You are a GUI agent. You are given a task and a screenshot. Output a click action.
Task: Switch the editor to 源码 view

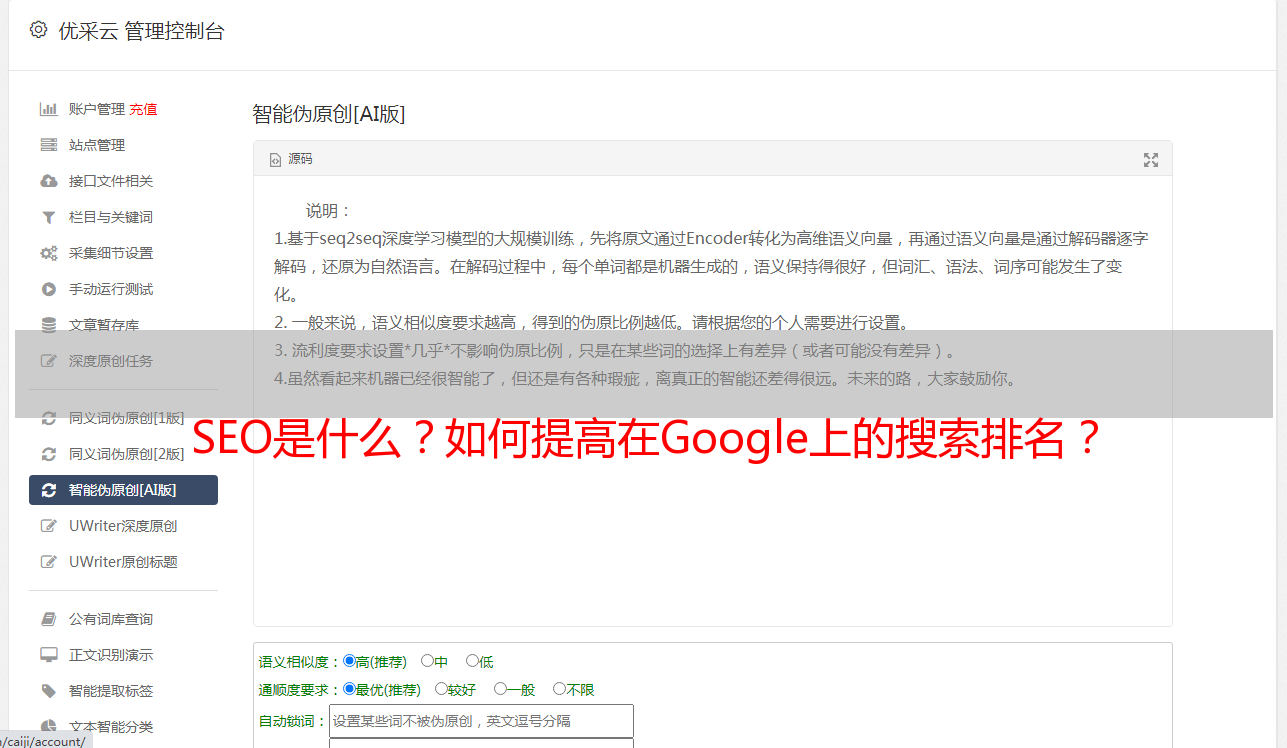(x=291, y=159)
